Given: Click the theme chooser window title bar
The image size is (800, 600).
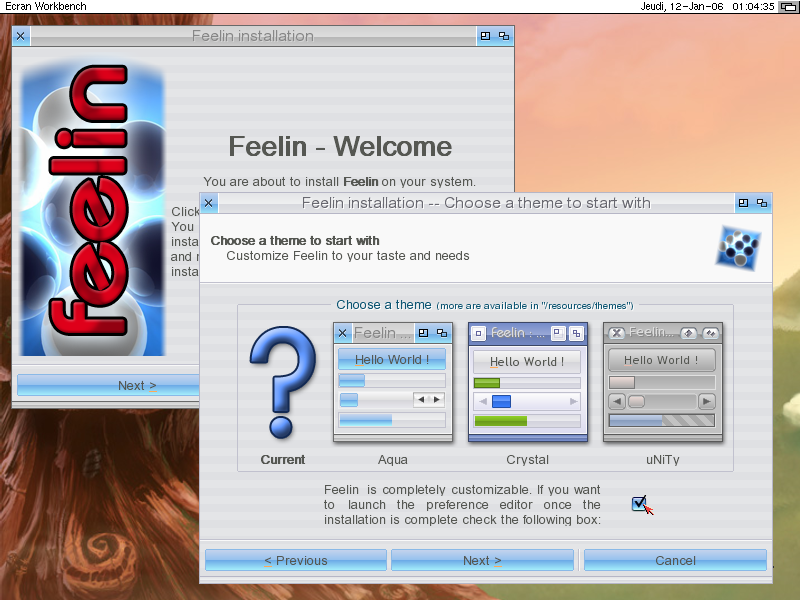Looking at the screenshot, I should coord(476,203).
